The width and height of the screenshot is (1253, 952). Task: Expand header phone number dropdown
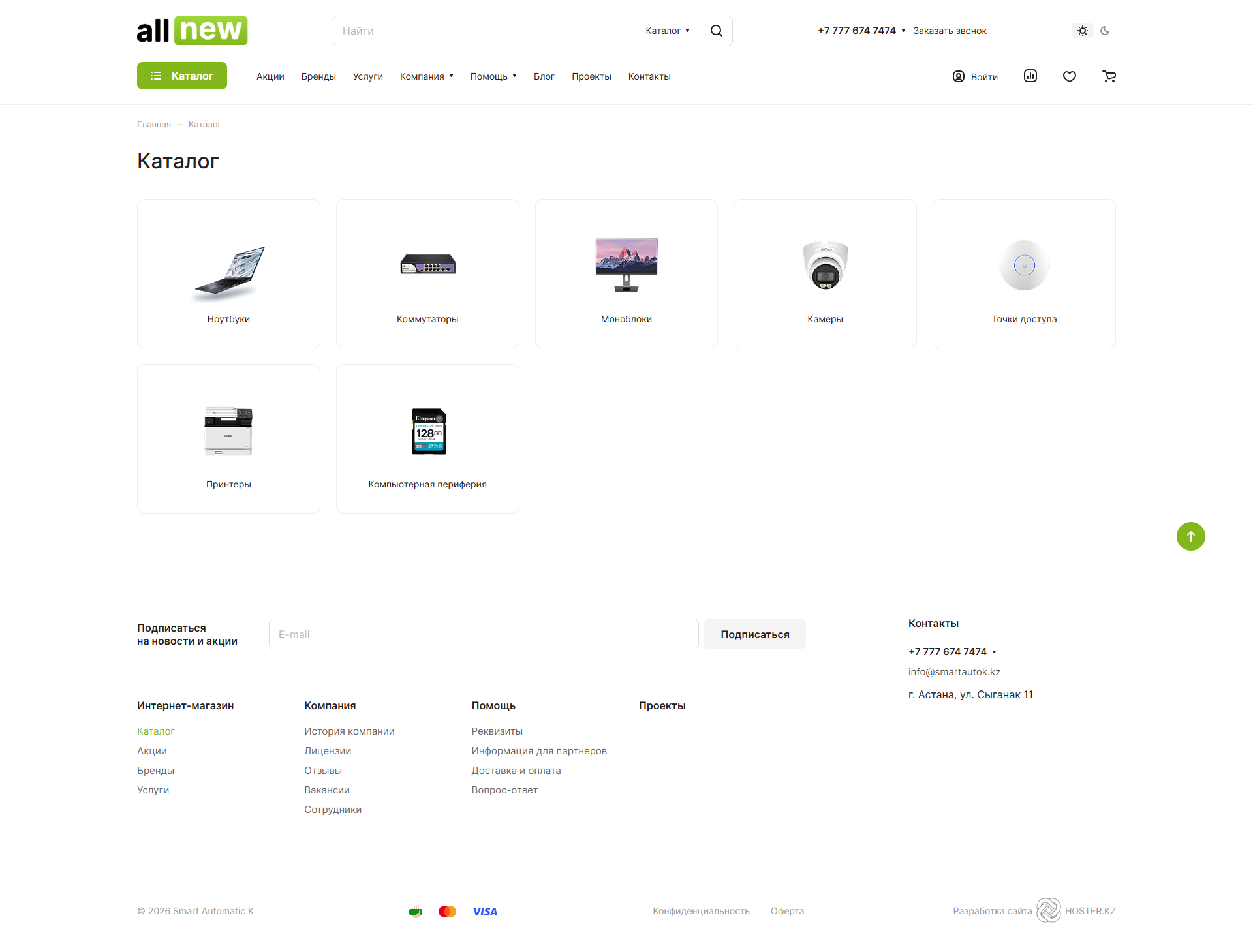point(903,31)
